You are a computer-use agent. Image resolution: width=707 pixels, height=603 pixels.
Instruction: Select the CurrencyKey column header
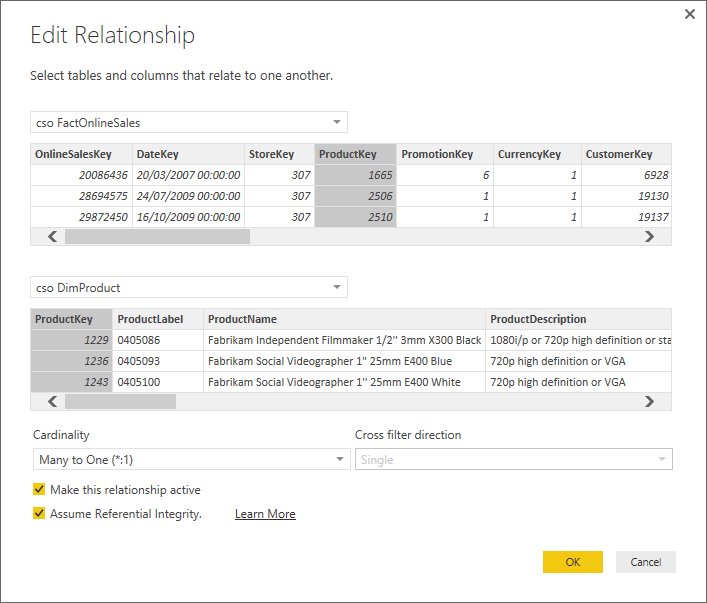tap(537, 154)
